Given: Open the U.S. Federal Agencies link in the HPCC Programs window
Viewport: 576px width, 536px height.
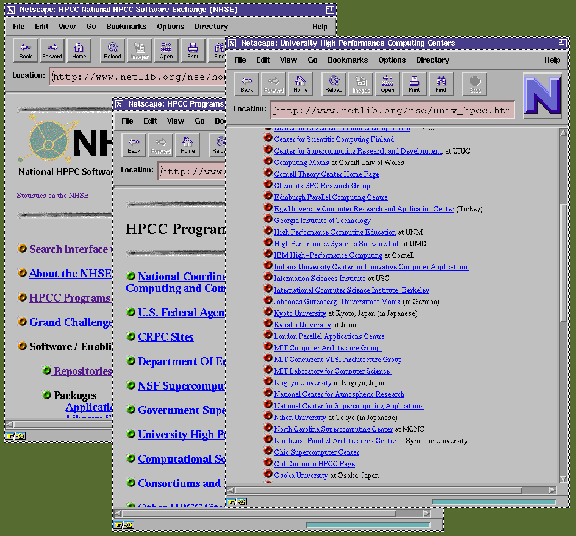Looking at the screenshot, I should (x=181, y=312).
